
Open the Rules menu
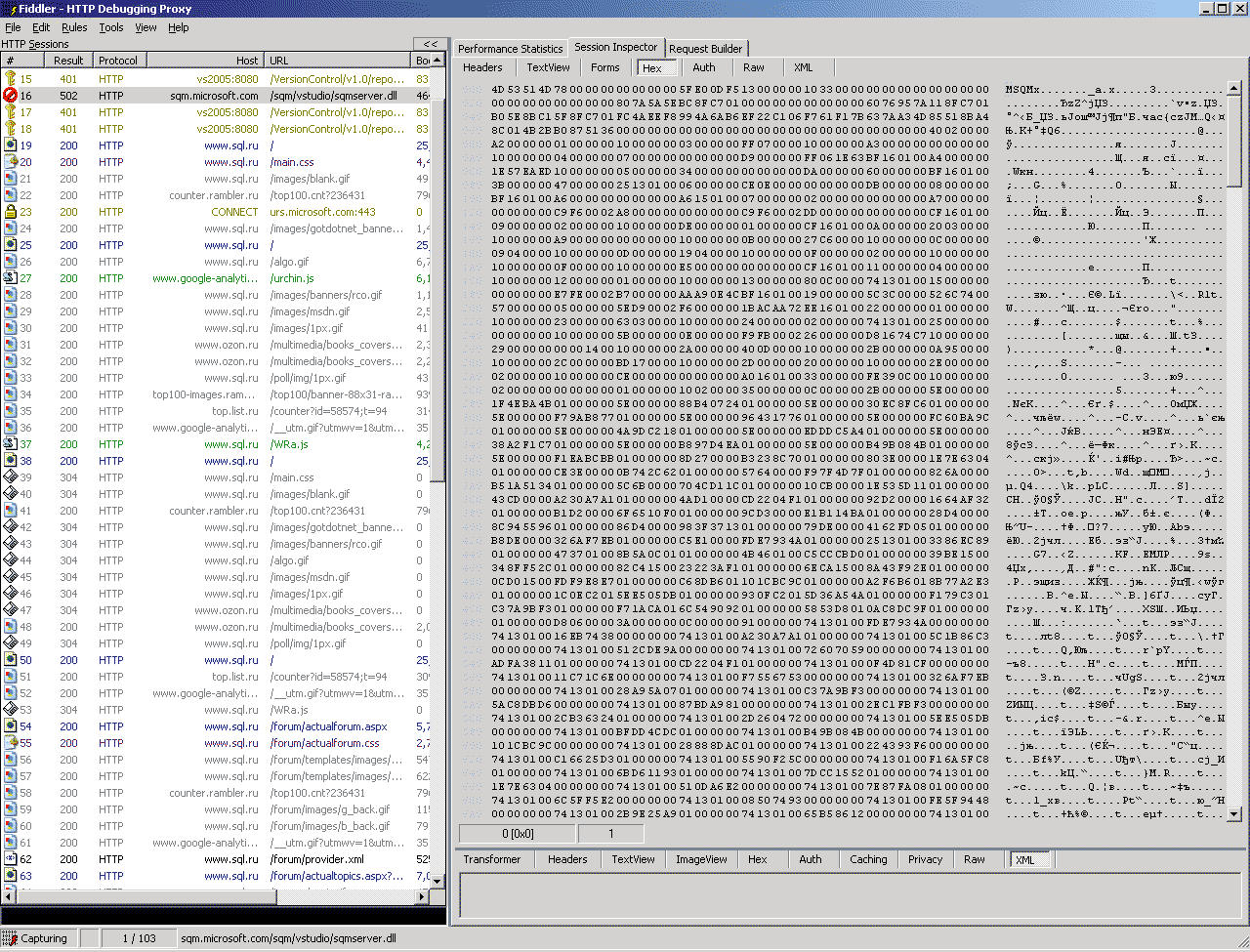click(74, 27)
